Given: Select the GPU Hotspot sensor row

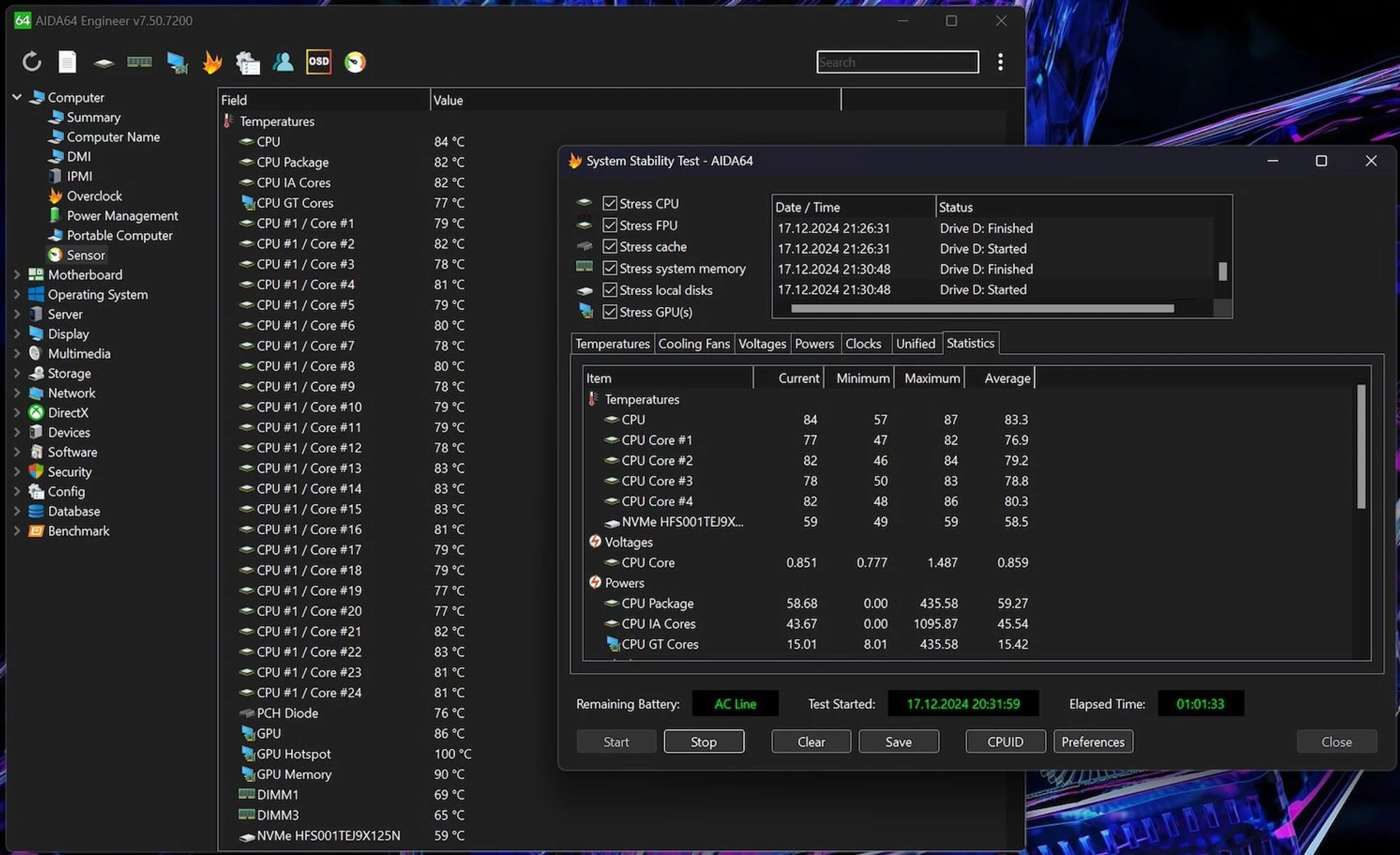Looking at the screenshot, I should click(540, 754).
